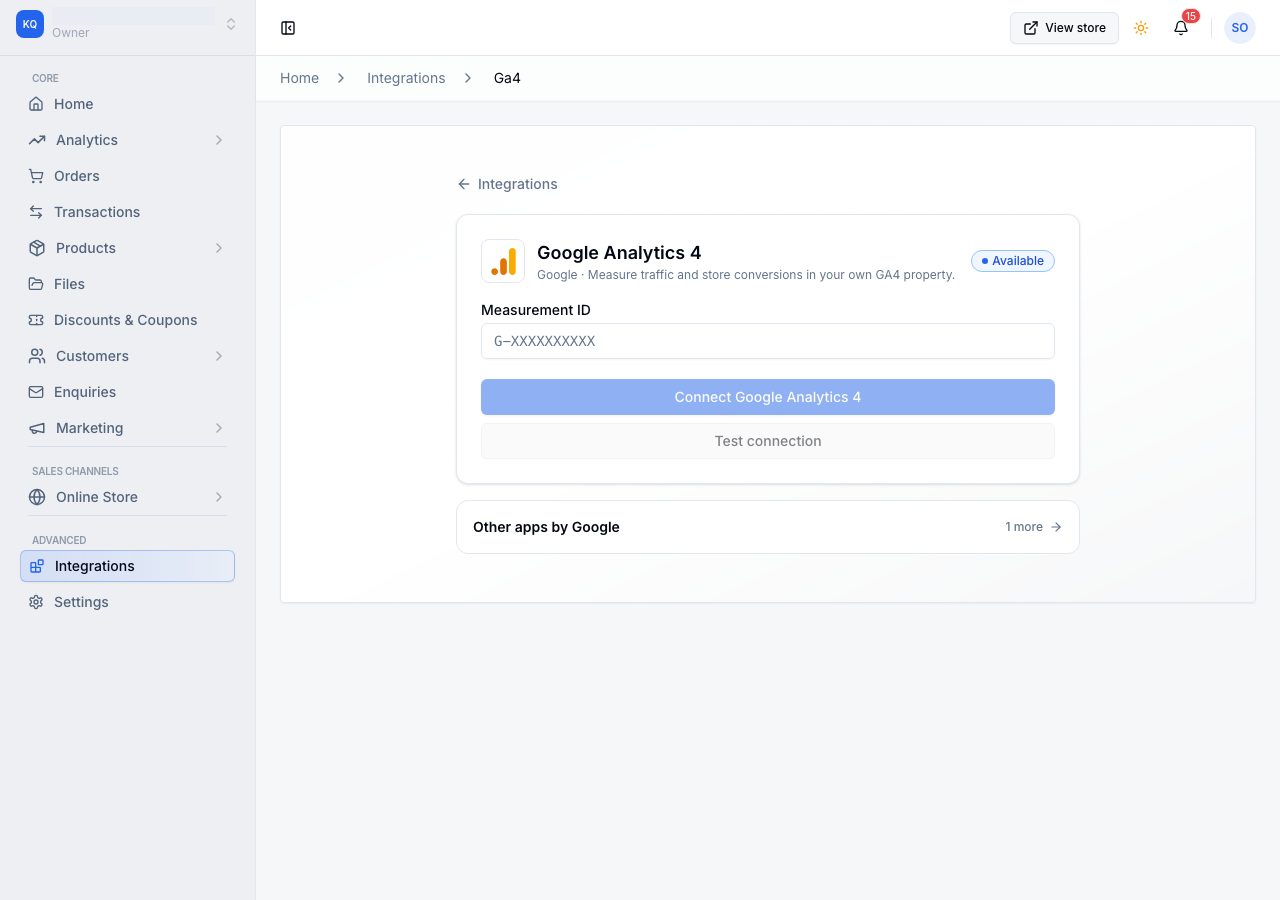1280x900 pixels.
Task: Click the Discounts & Coupons ticket icon
Action: tap(36, 320)
